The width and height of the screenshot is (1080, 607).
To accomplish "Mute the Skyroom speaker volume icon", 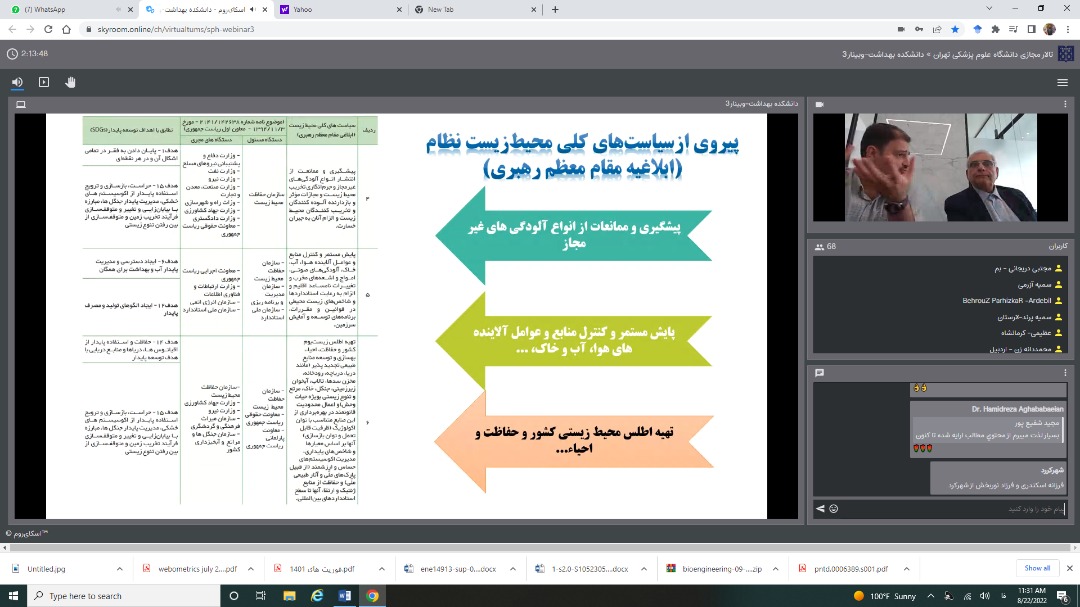I will (x=17, y=82).
